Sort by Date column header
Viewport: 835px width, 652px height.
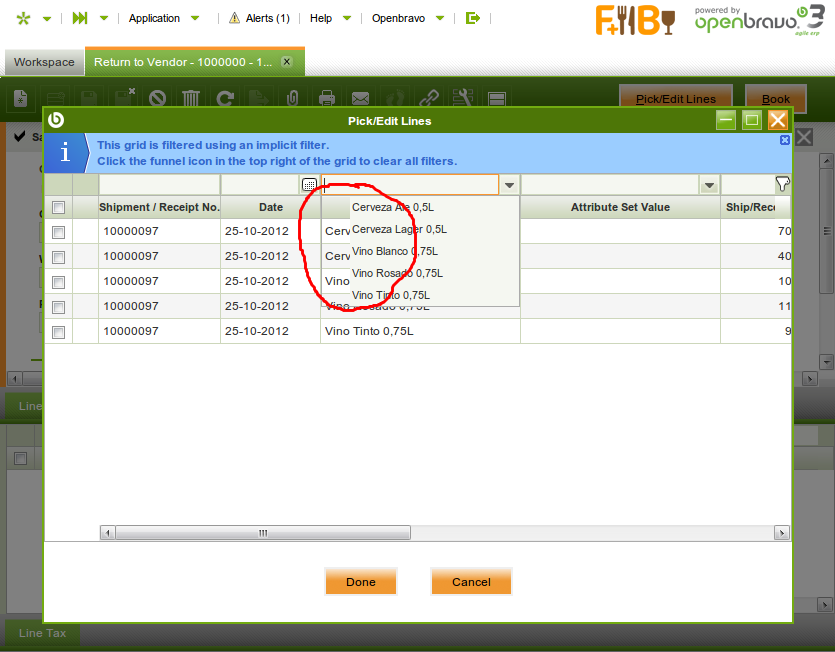coord(271,207)
